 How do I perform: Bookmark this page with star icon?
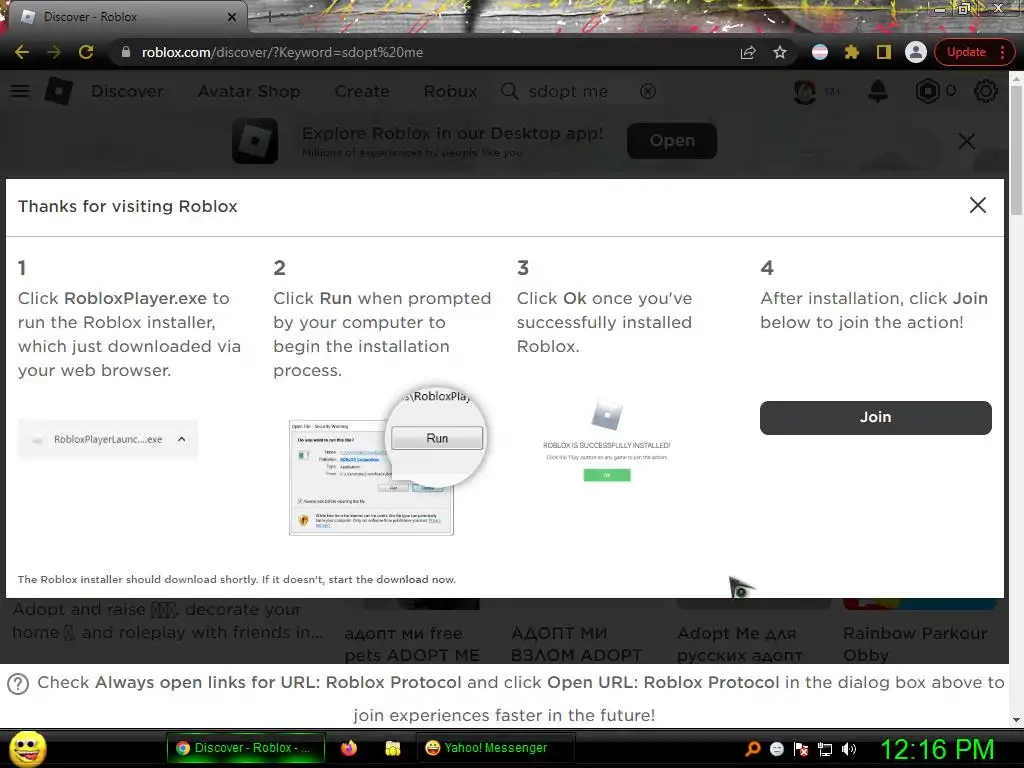(x=780, y=52)
